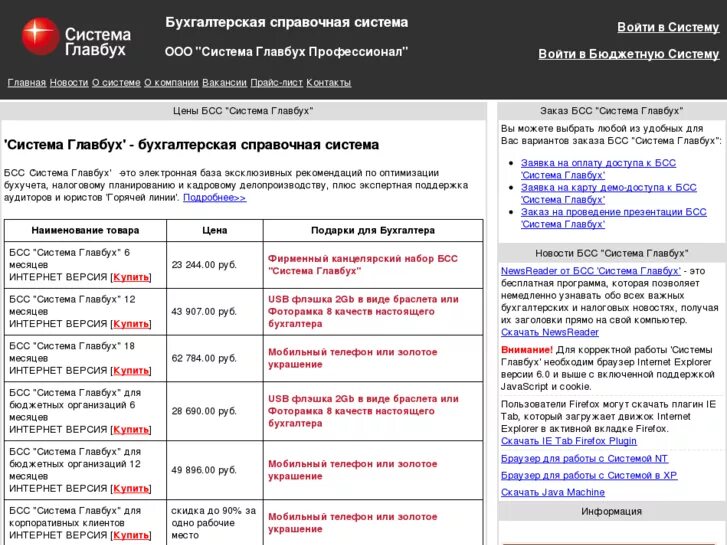The height and width of the screenshot is (545, 727).
Task: Click the Цена column header
Action: (215, 231)
